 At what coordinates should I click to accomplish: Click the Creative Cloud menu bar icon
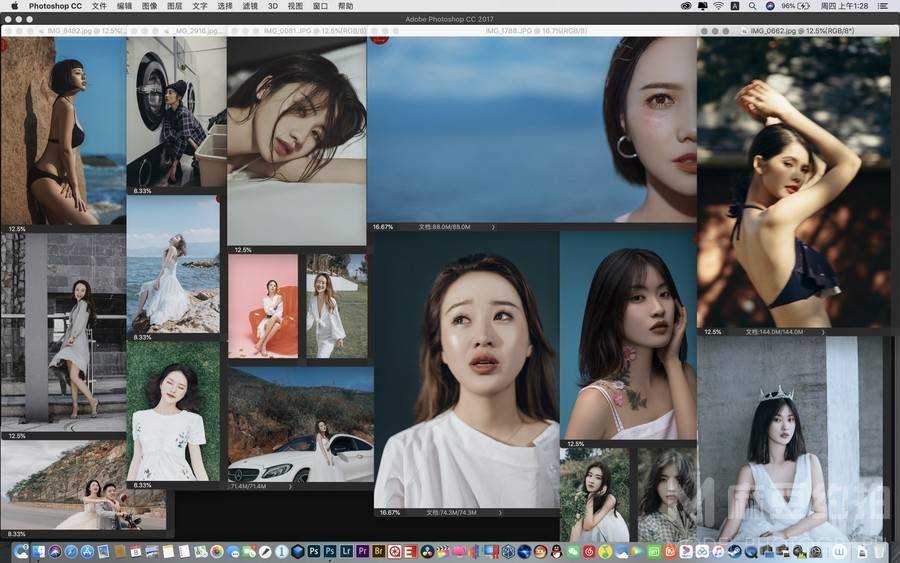686,6
